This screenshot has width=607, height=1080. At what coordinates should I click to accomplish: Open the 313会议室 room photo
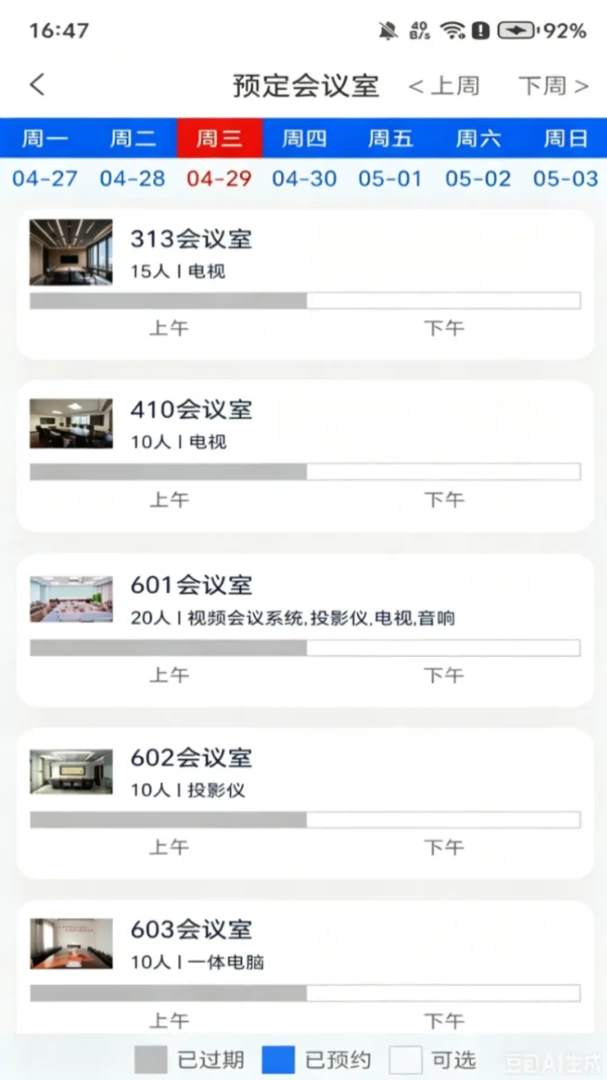tap(71, 252)
